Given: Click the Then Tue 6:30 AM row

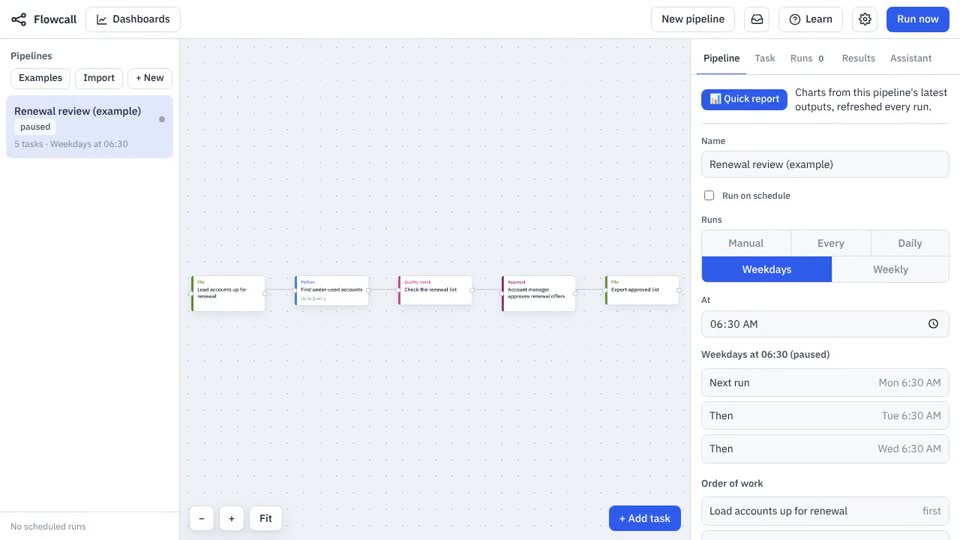Looking at the screenshot, I should pos(825,416).
